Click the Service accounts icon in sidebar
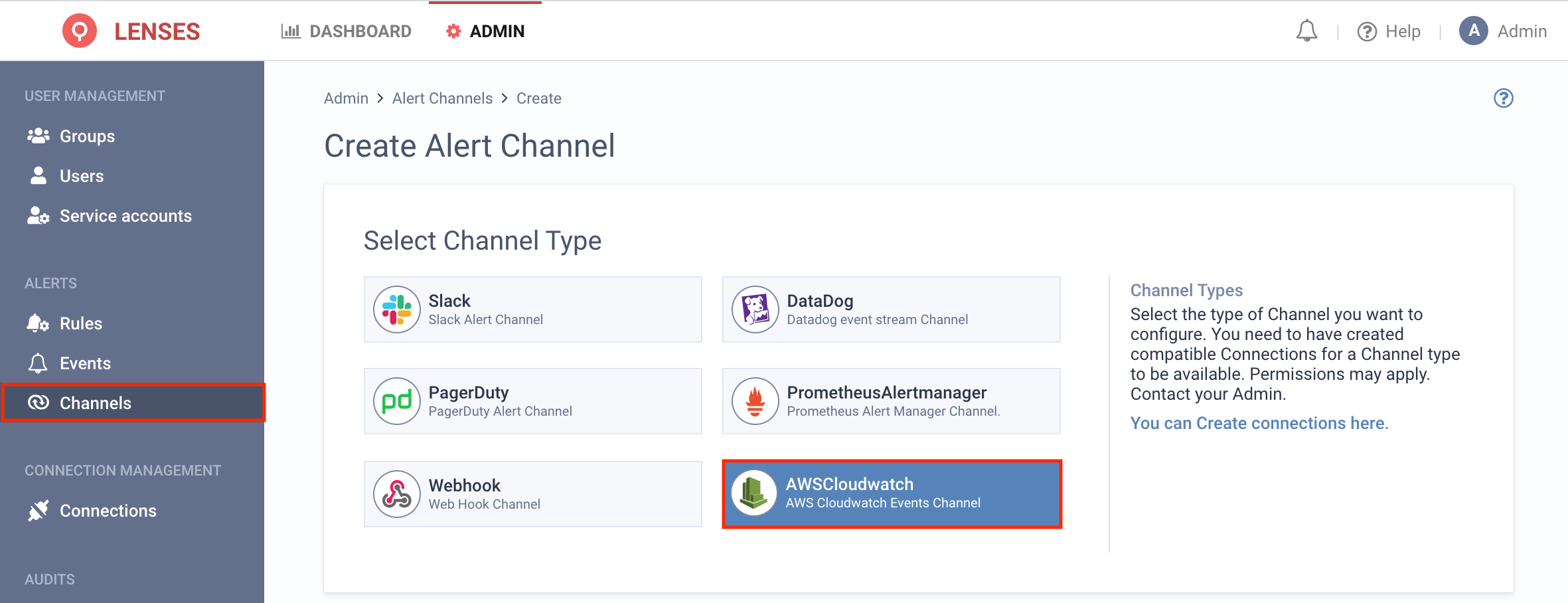The height and width of the screenshot is (603, 1568). coord(39,215)
